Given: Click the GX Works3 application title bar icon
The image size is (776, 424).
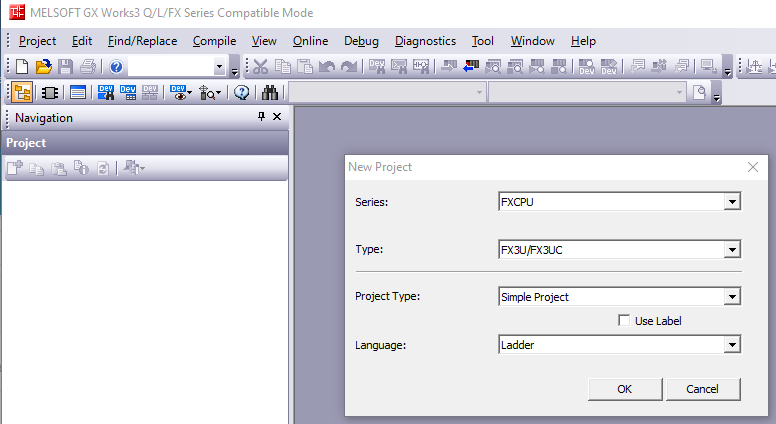Looking at the screenshot, I should (17, 12).
